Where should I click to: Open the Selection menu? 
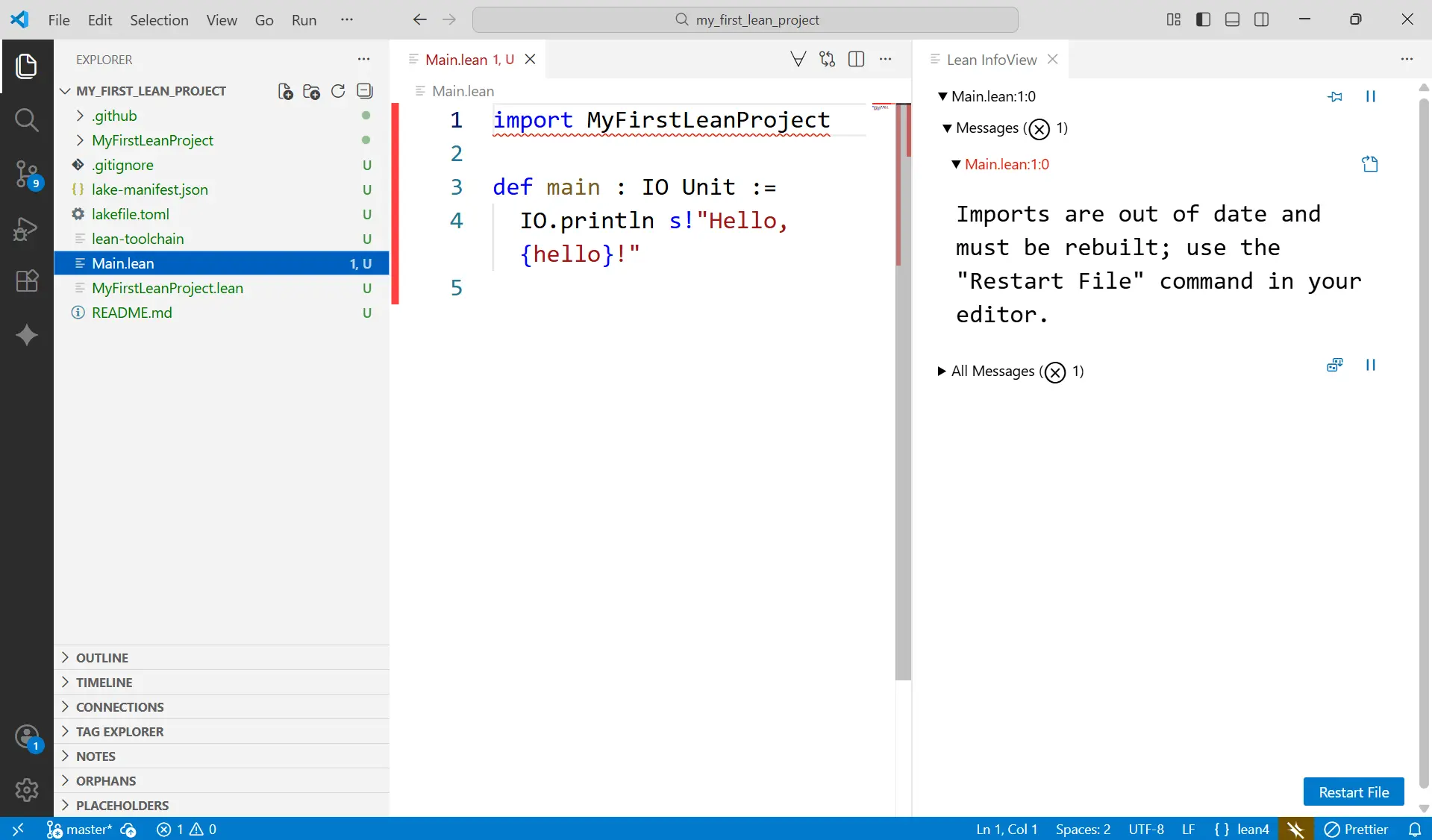pyautogui.click(x=159, y=20)
